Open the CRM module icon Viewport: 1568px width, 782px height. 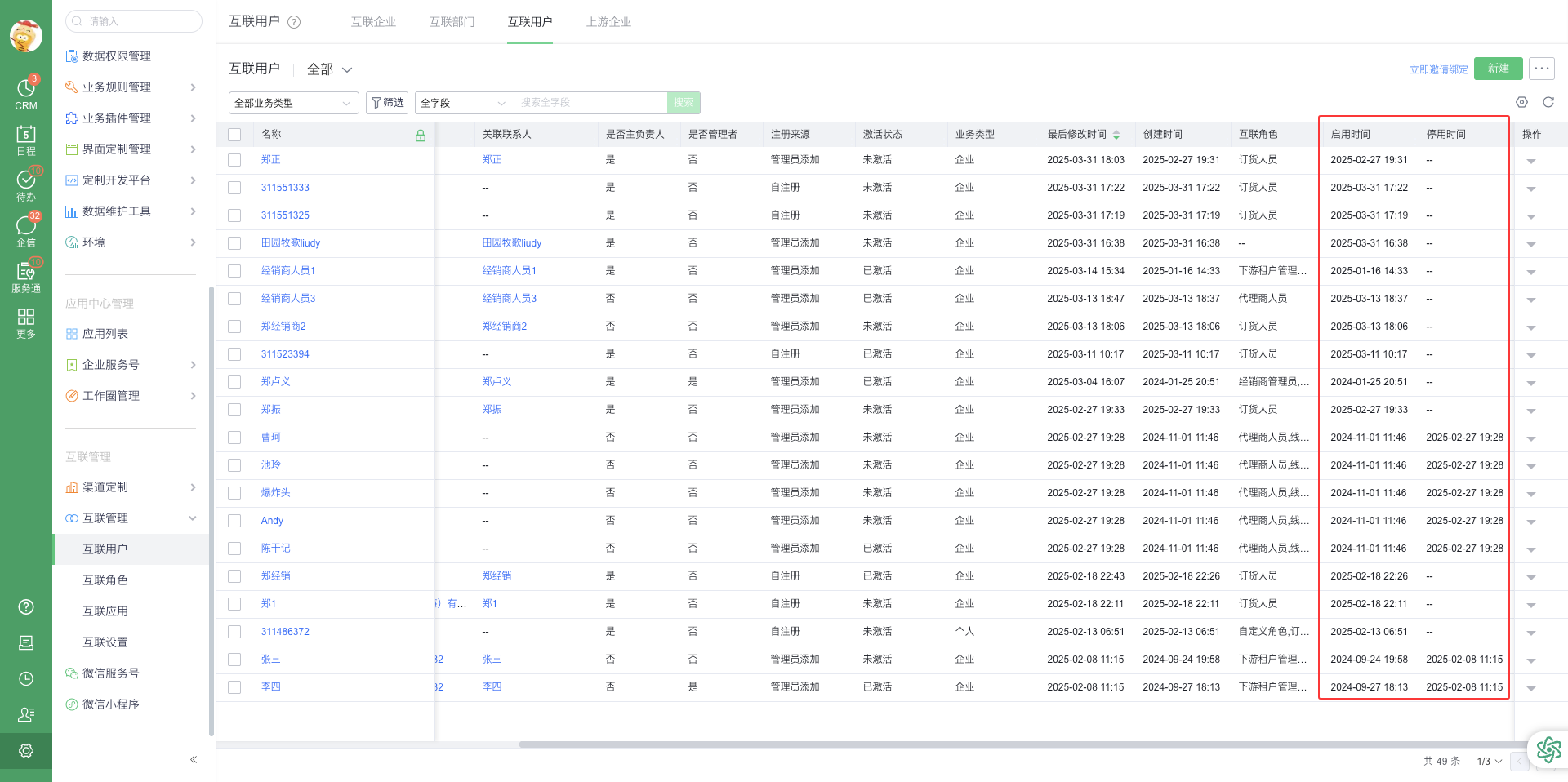26,94
